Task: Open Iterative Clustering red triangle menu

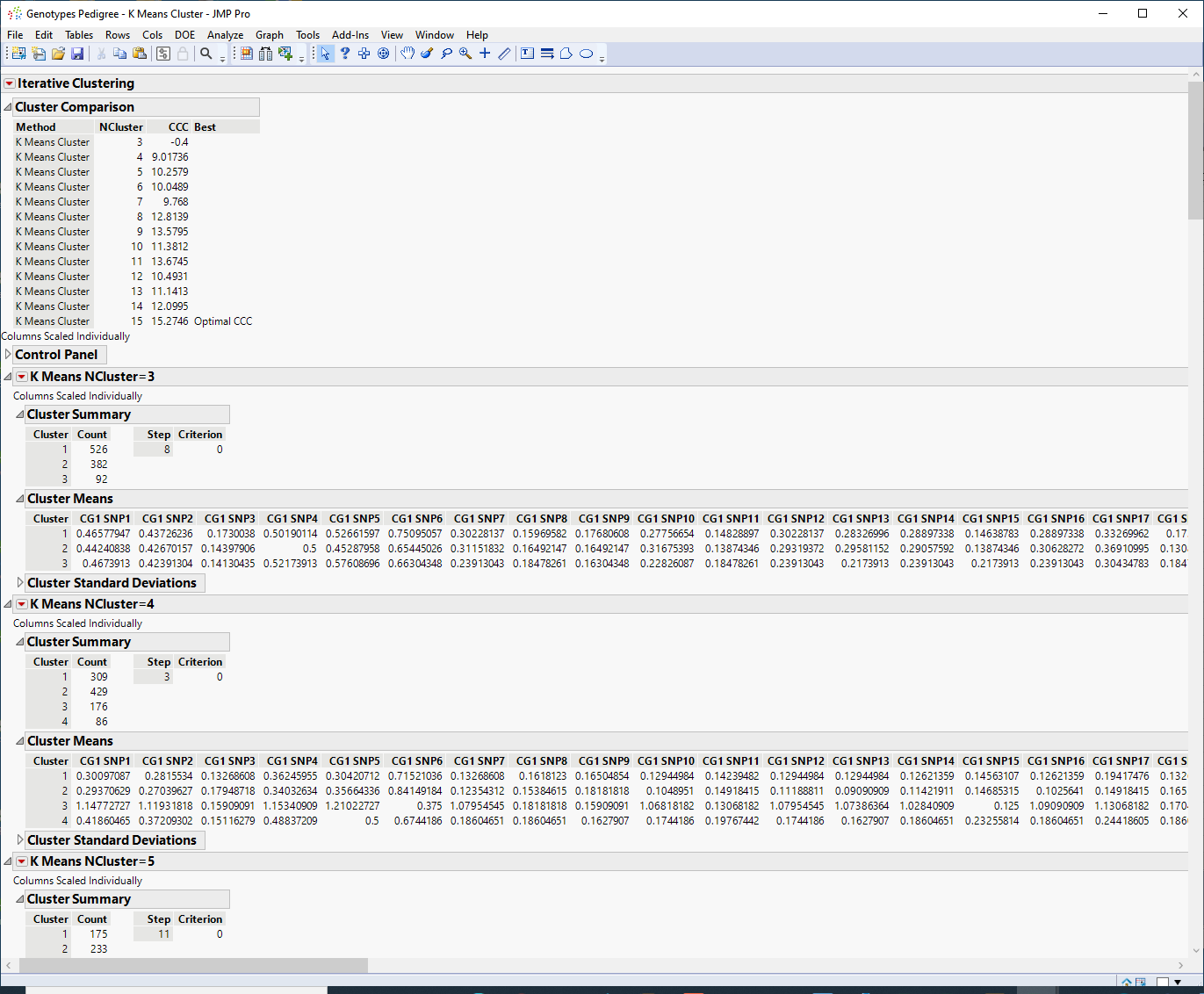Action: click(x=10, y=83)
